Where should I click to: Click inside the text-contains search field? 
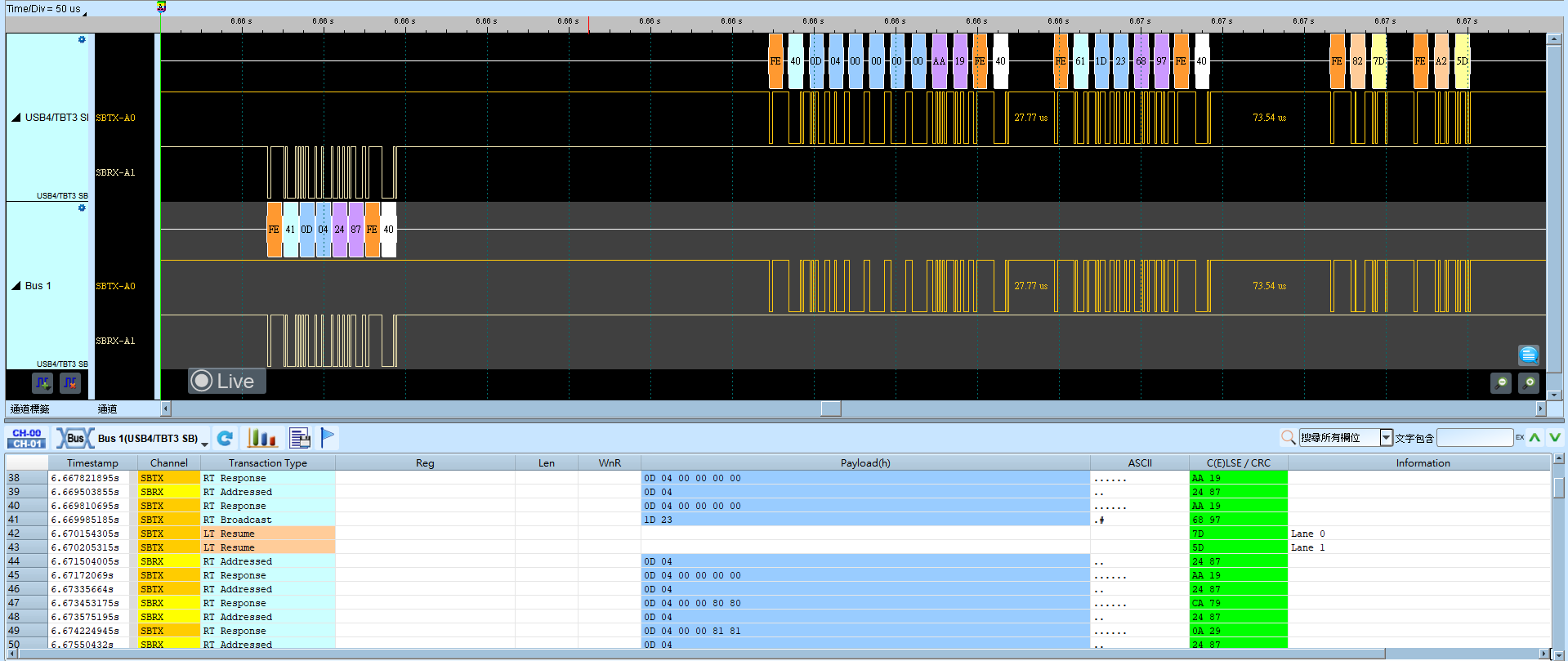click(x=1475, y=438)
